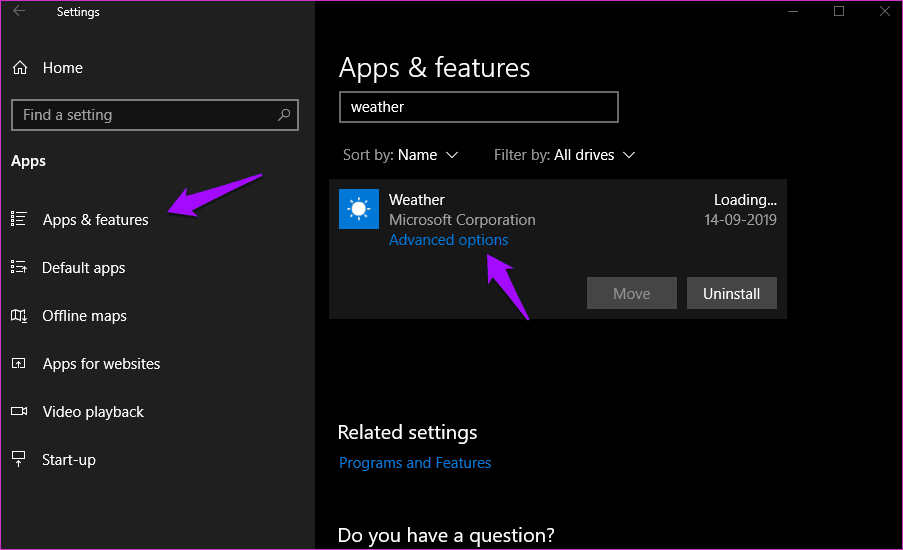This screenshot has height=550, width=903.
Task: Click the Loading... size text
Action: pyautogui.click(x=745, y=200)
